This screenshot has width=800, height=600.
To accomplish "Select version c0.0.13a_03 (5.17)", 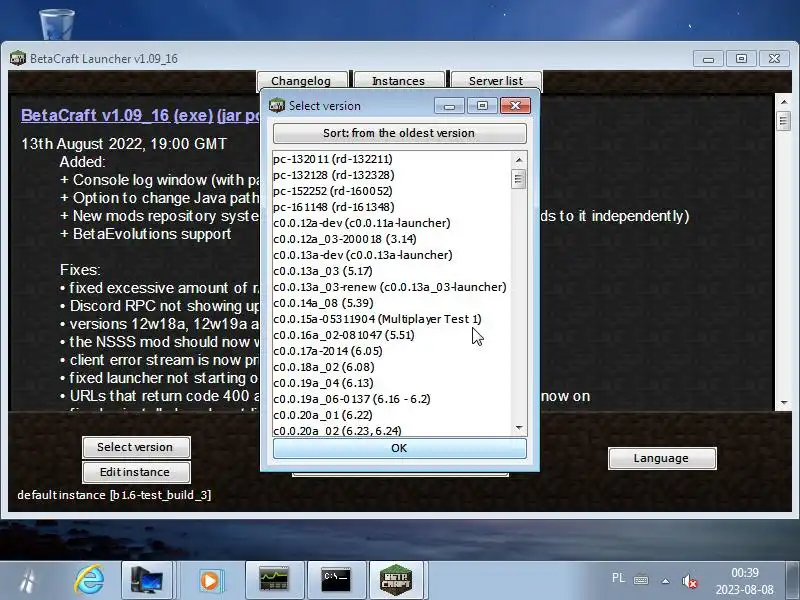I will tap(392, 271).
